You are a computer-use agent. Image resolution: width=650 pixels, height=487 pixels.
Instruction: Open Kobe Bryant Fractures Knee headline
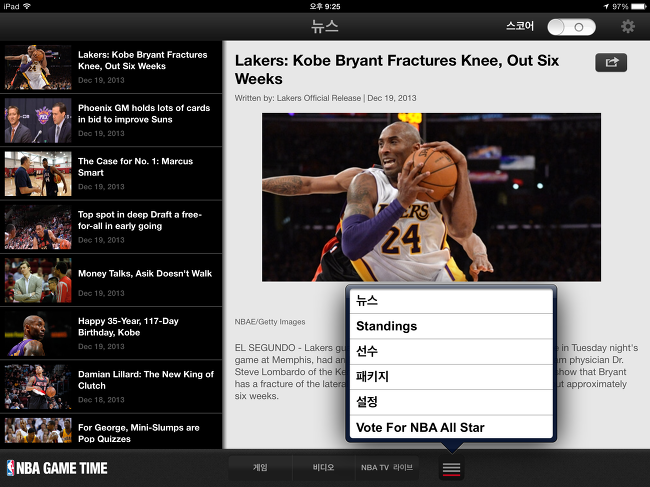tap(111, 67)
